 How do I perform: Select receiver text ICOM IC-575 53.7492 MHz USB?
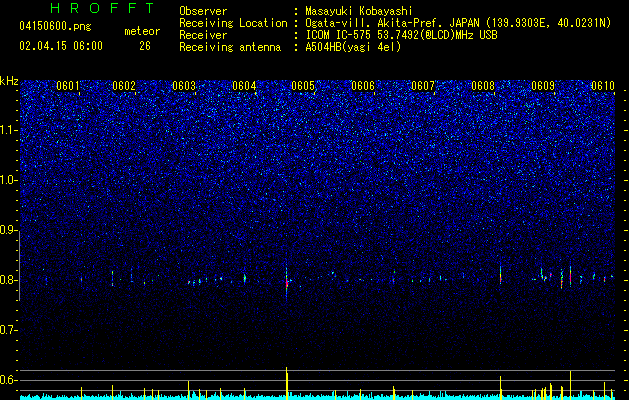click(x=401, y=35)
